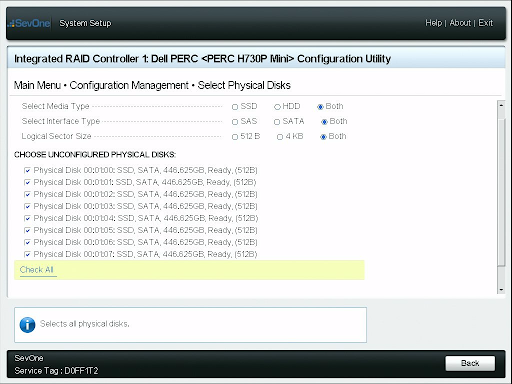Image resolution: width=512 pixels, height=384 pixels.
Task: Open the About link
Action: 460,23
